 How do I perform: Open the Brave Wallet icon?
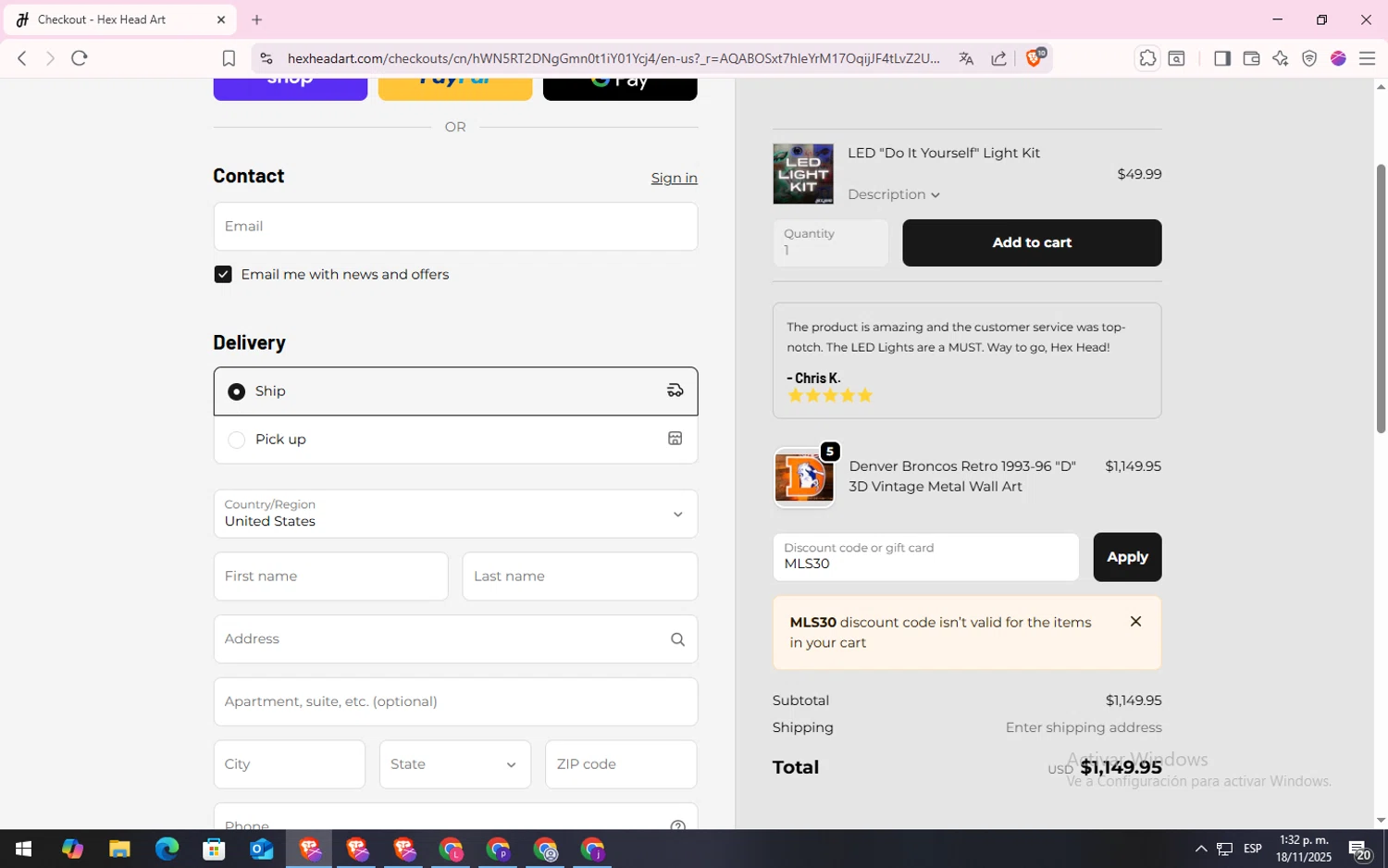[1251, 58]
